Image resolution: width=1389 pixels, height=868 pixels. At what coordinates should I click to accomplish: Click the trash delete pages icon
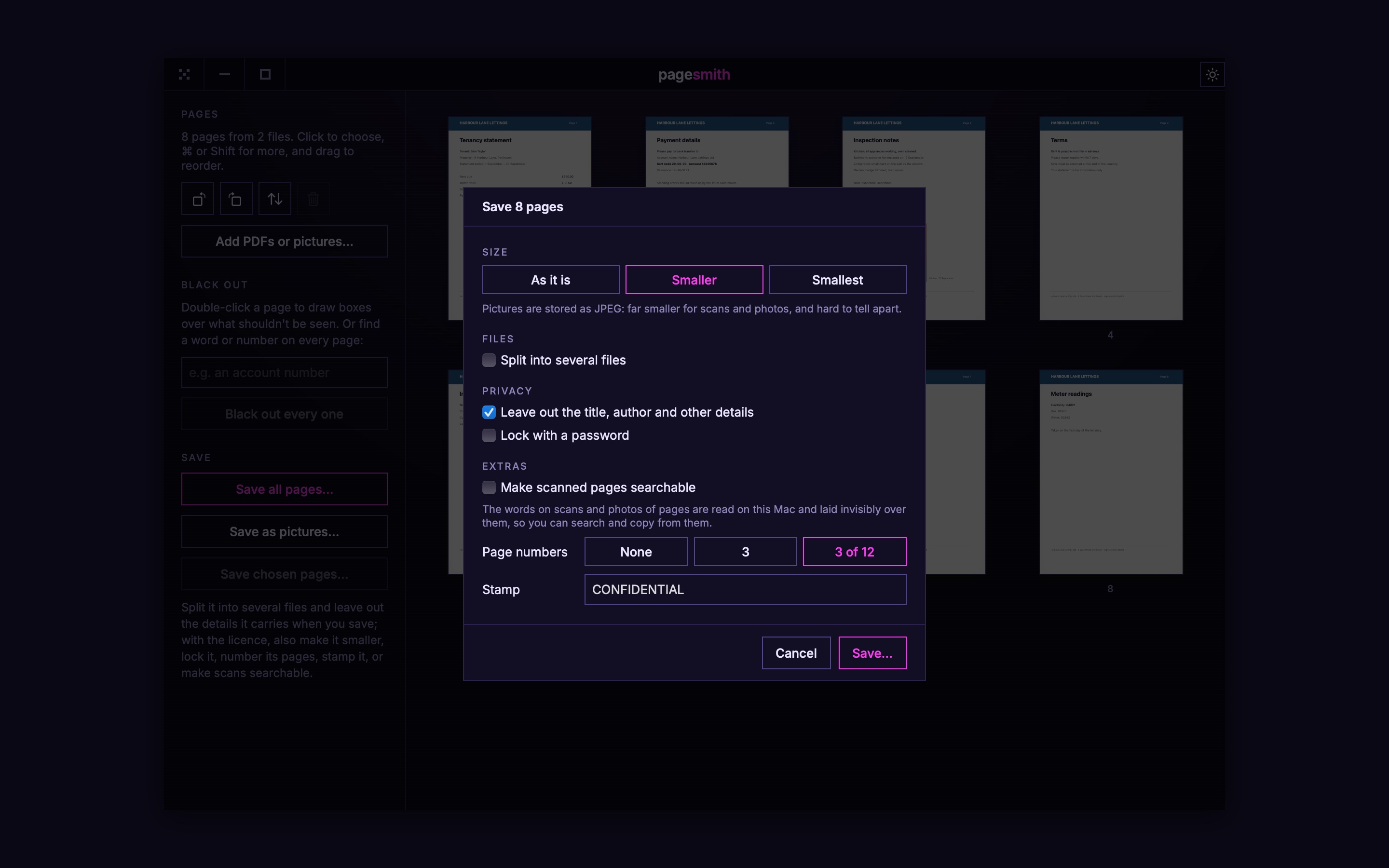pos(313,199)
